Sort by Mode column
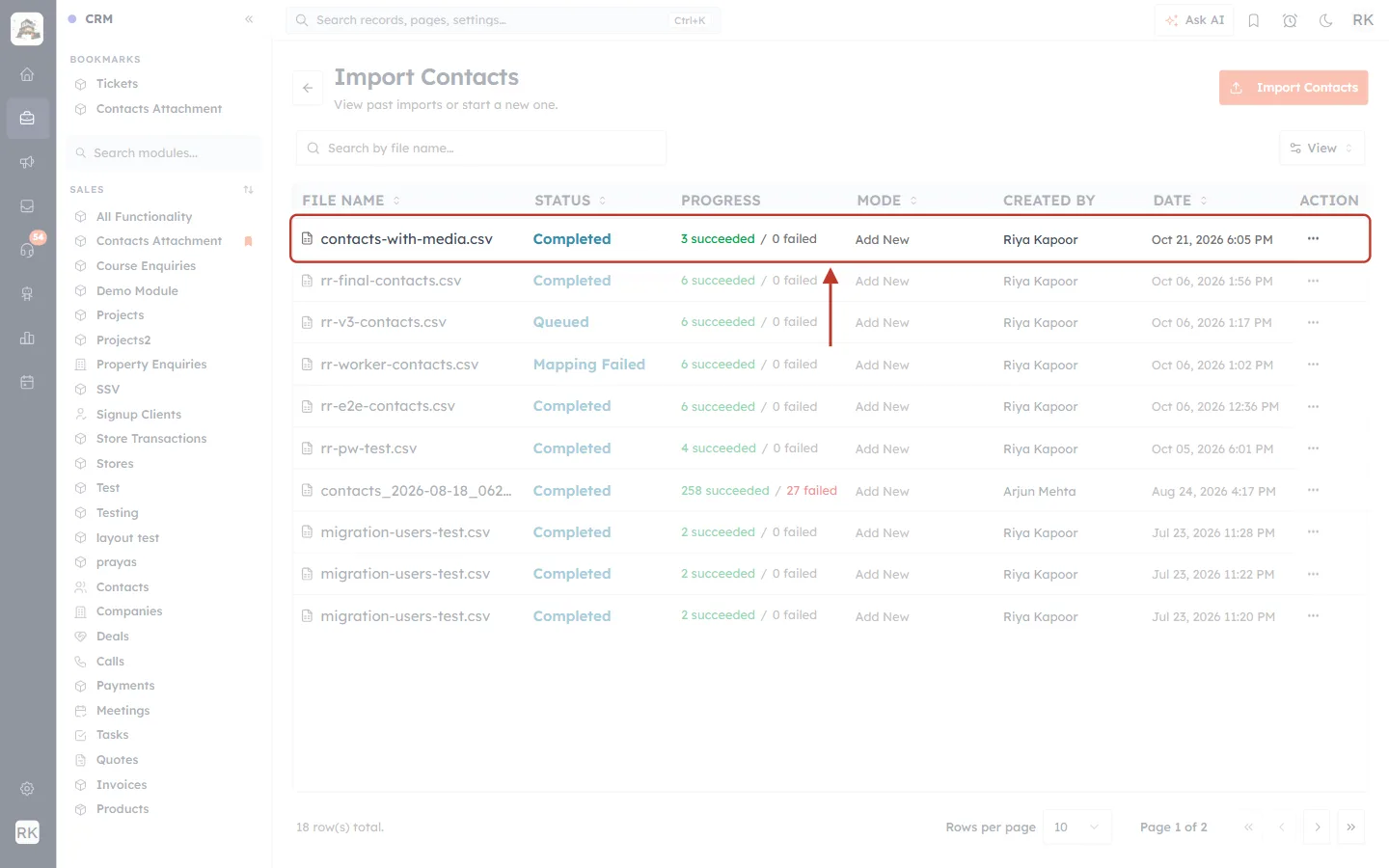Viewport: 1389px width, 868px height. point(886,201)
